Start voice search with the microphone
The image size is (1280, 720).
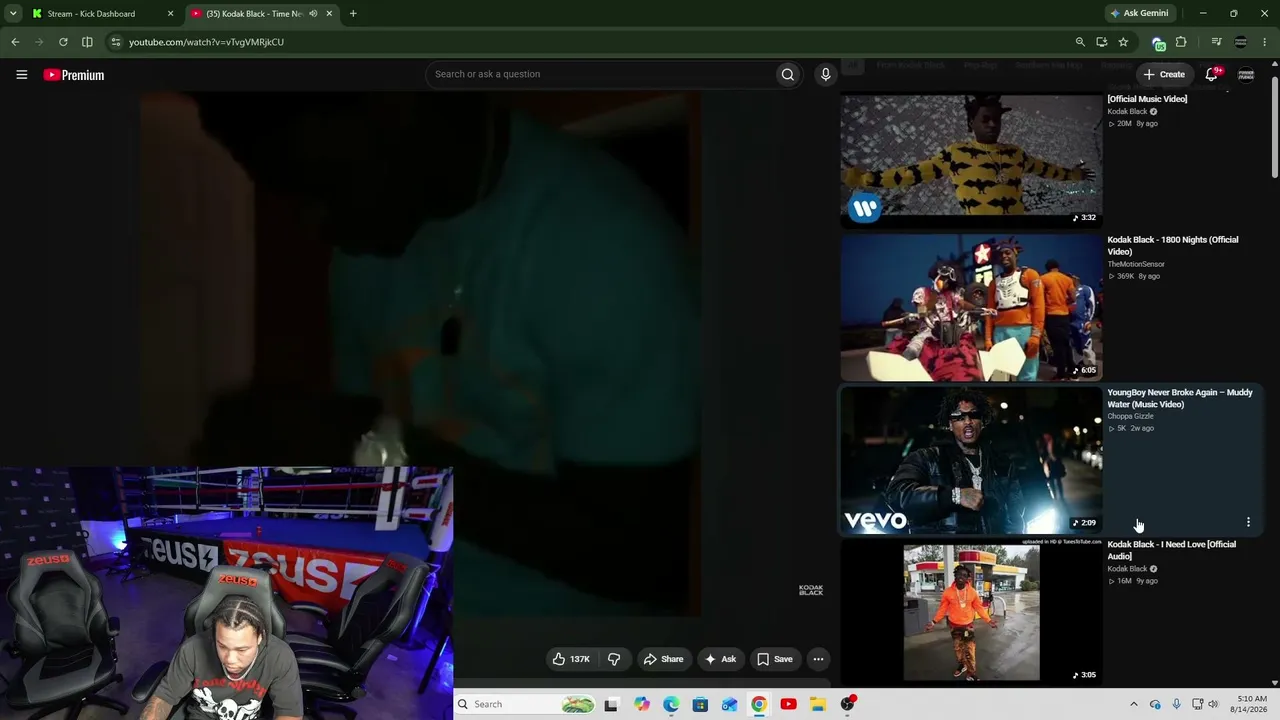(825, 74)
